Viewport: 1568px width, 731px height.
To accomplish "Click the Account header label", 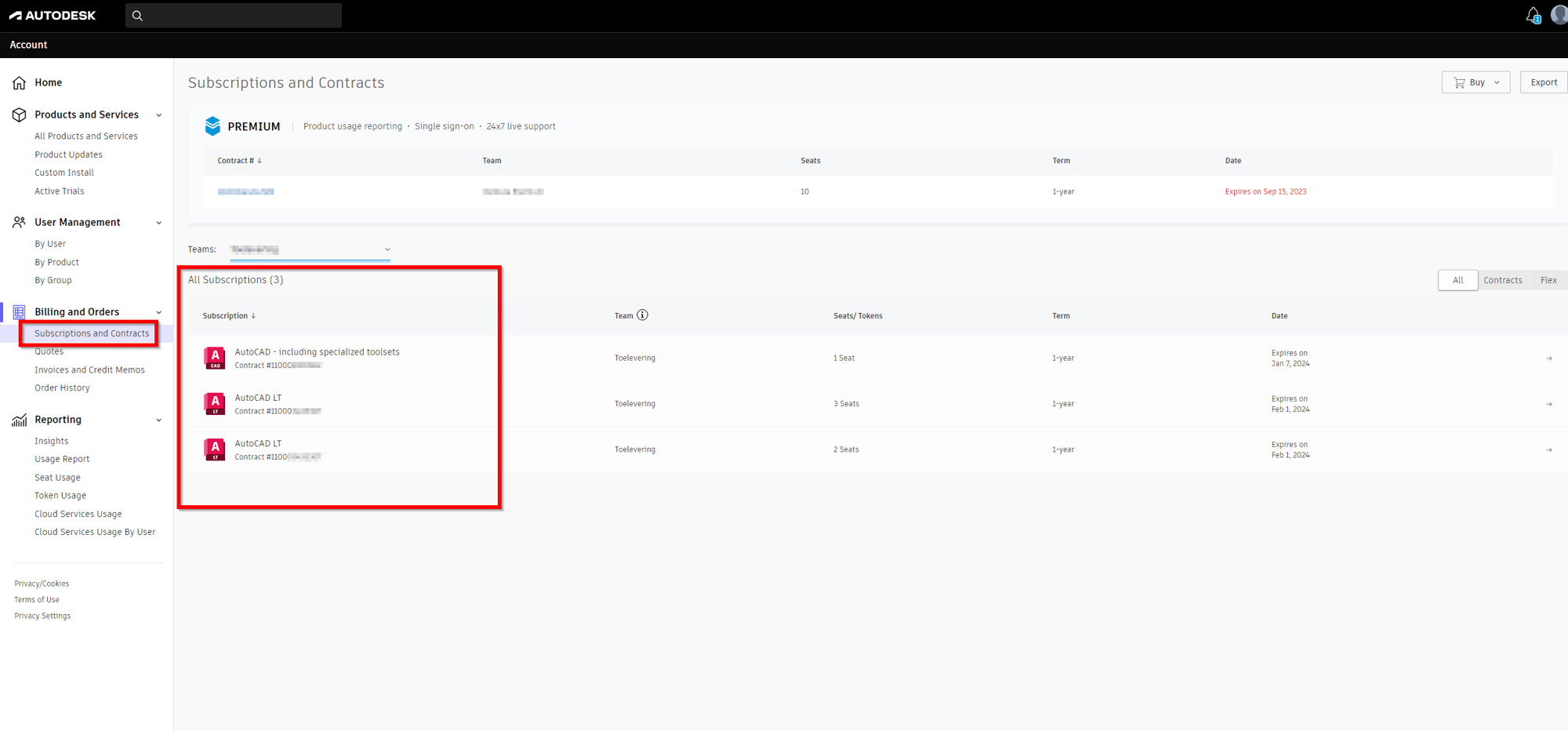I will (28, 45).
